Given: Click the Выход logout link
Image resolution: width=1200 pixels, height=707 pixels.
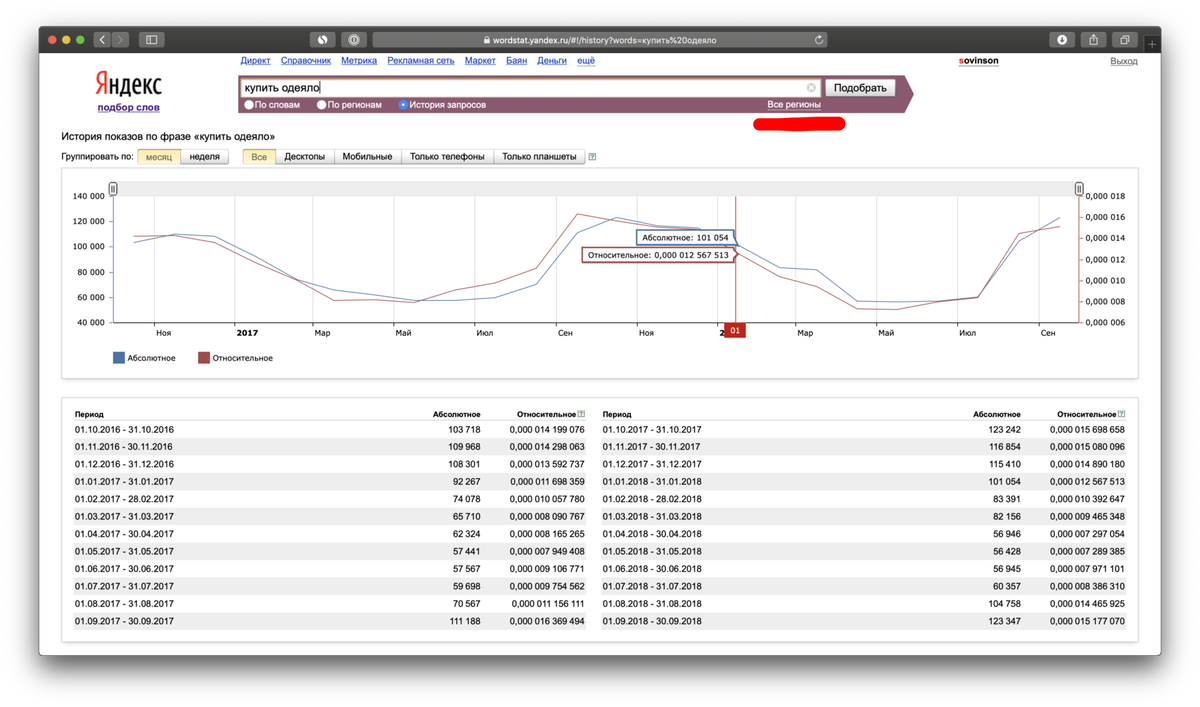Looking at the screenshot, I should tap(1124, 61).
